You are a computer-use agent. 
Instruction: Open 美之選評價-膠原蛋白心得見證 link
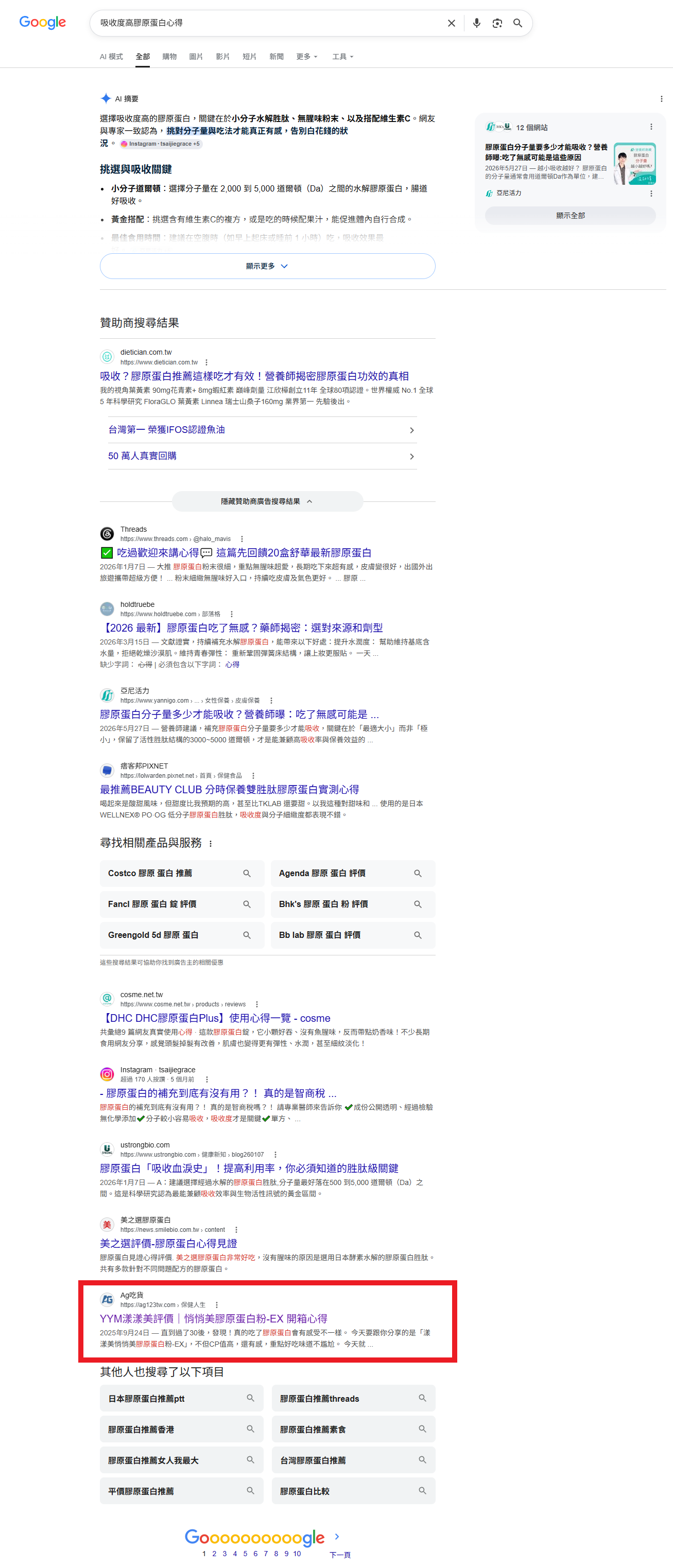coord(169,1244)
